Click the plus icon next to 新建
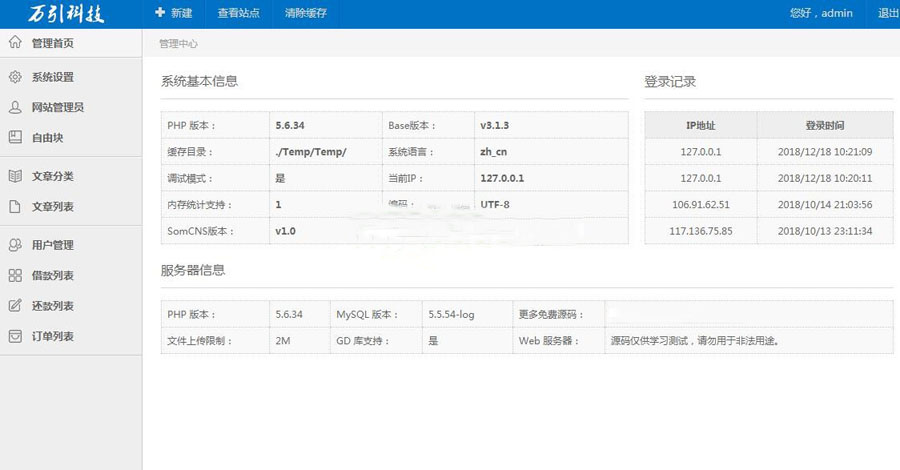Viewport: 900px width, 470px height. (160, 14)
